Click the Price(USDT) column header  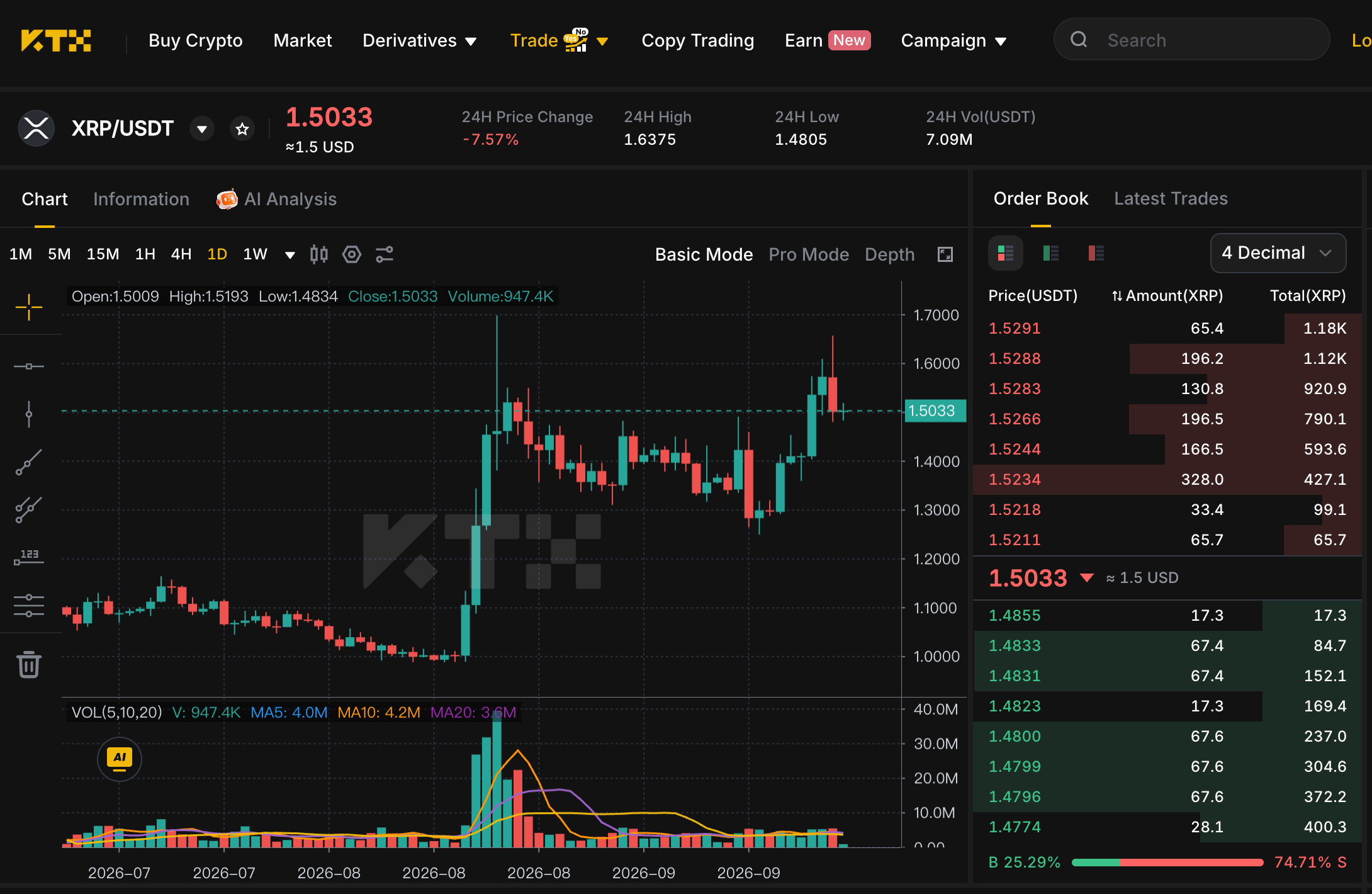1033,296
